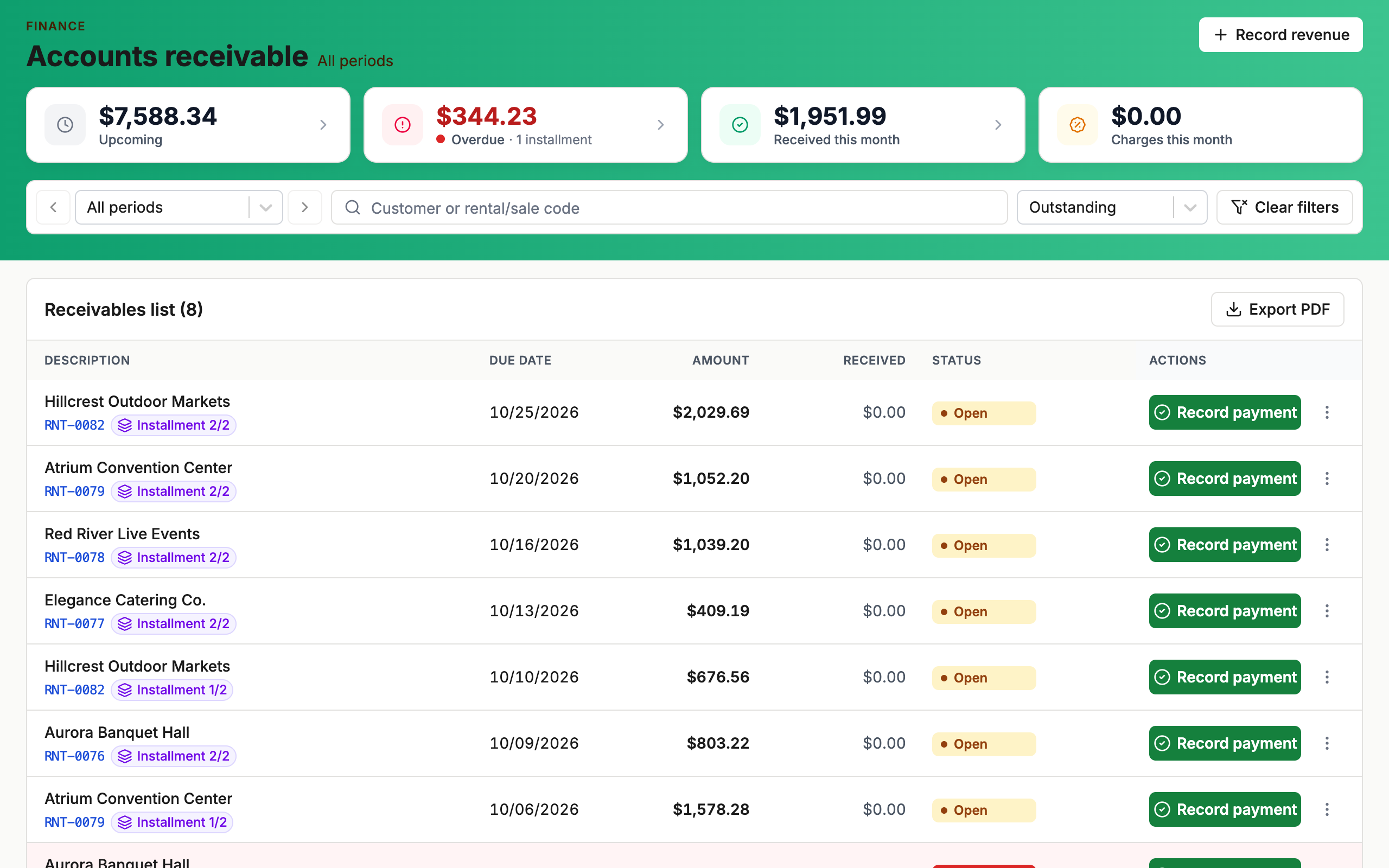Click the DUE DATE column header
The image size is (1389, 868).
tap(520, 360)
